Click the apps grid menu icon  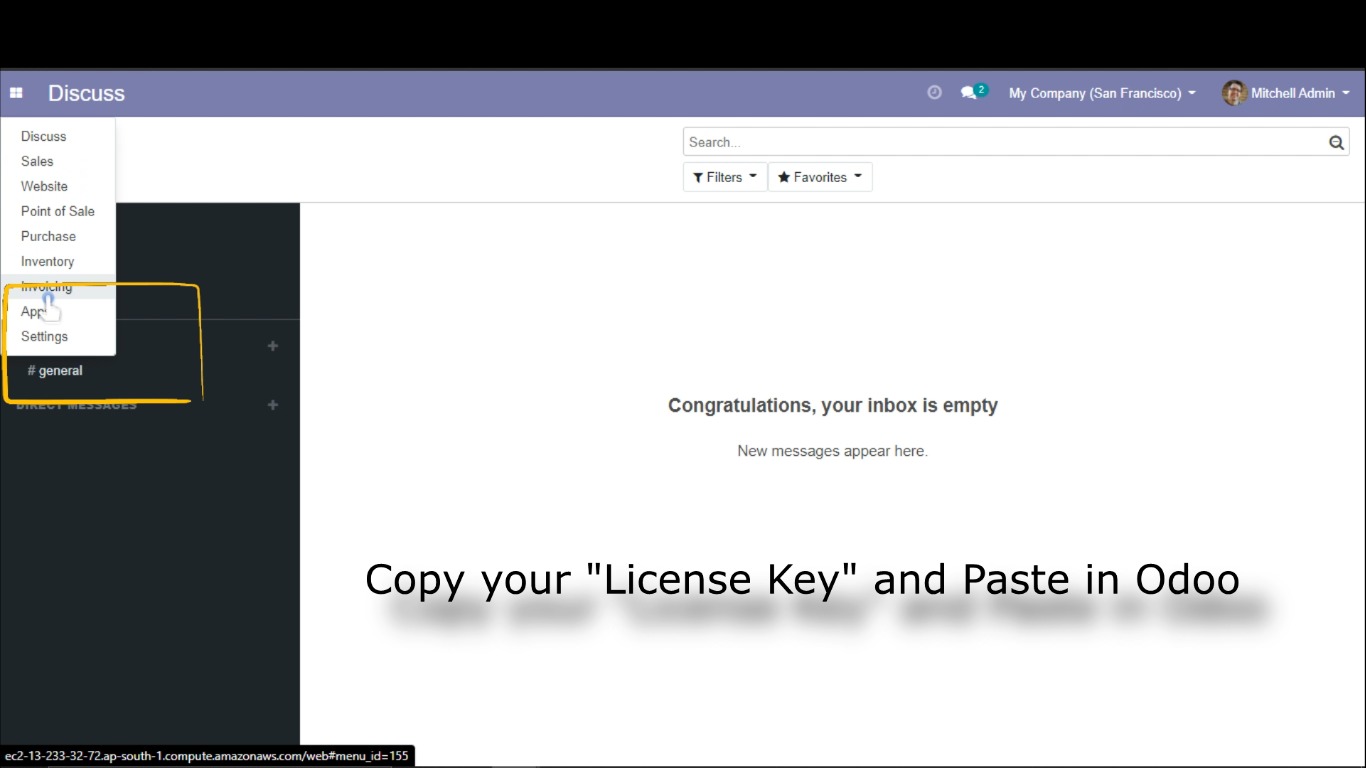click(x=16, y=93)
